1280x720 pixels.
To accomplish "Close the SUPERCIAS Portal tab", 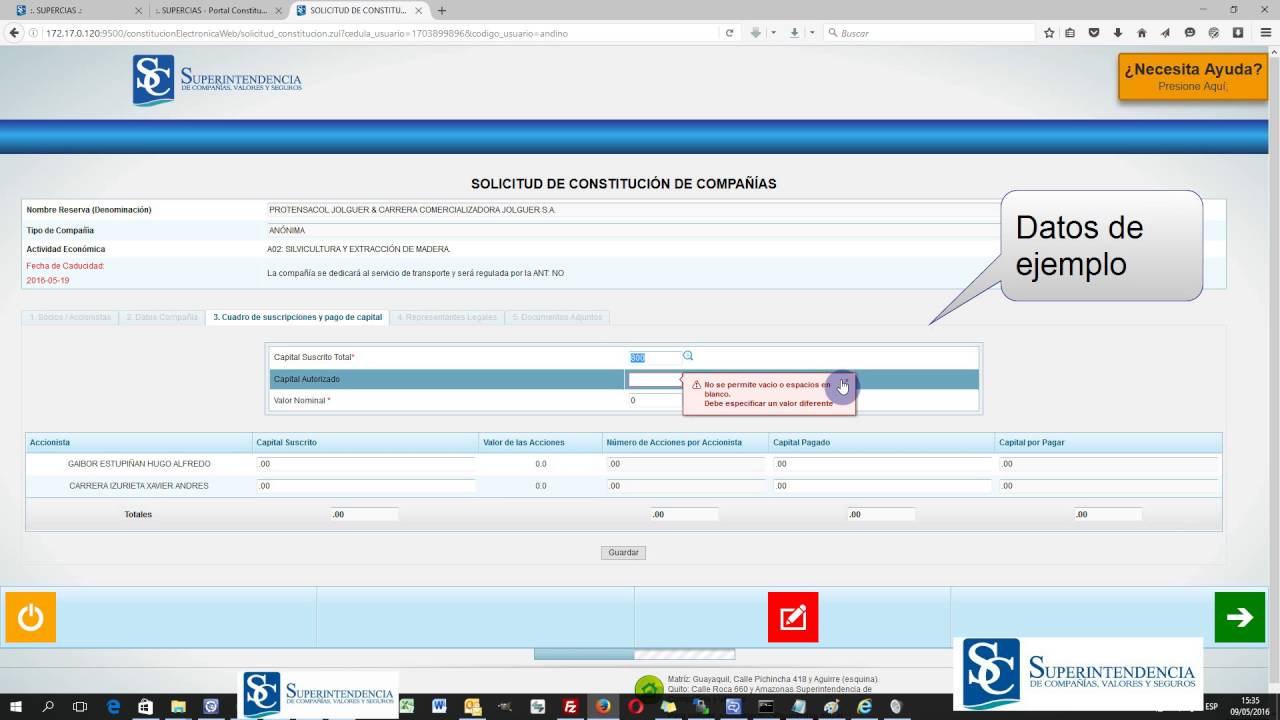I will coord(278,10).
